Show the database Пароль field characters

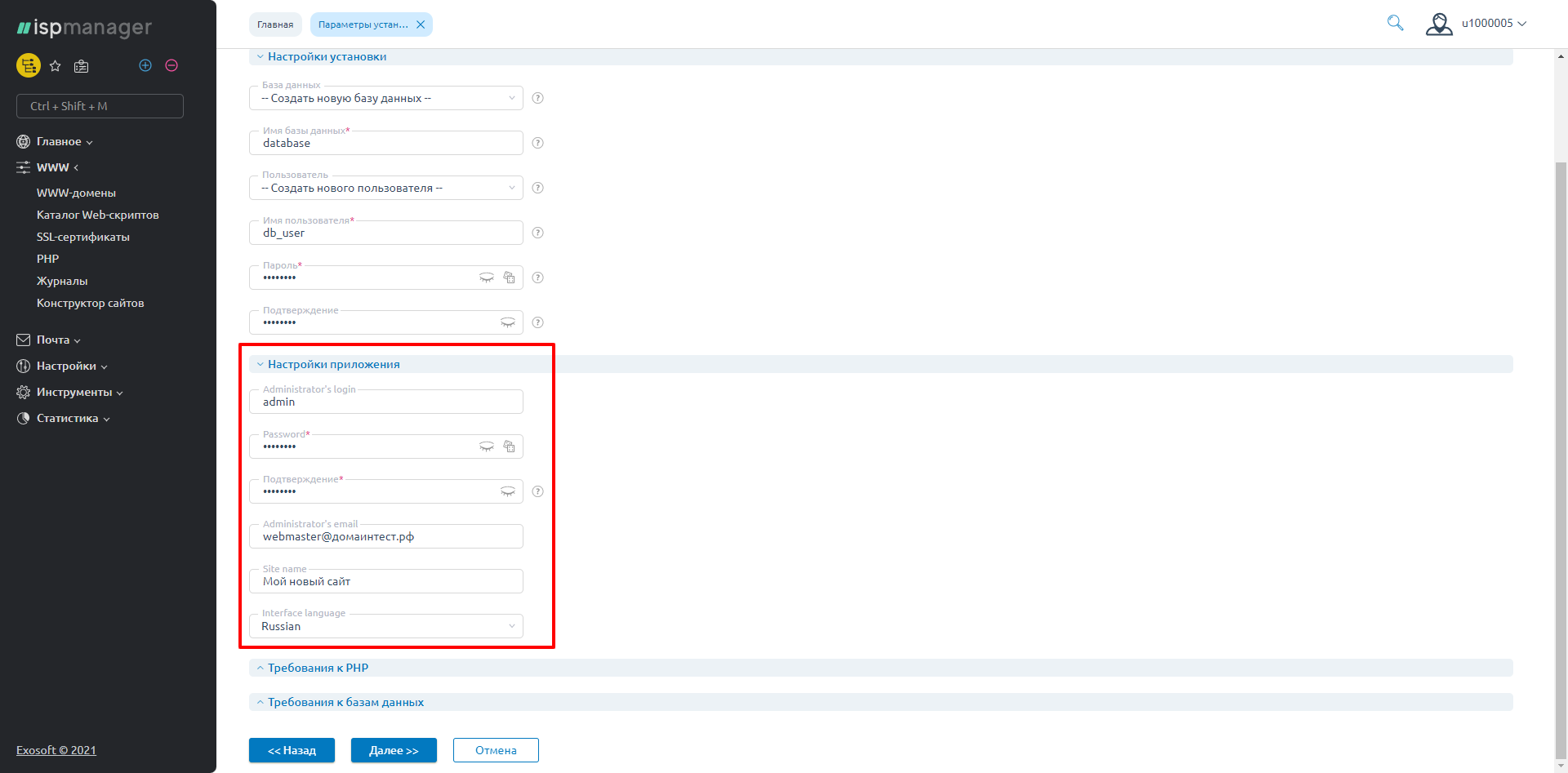[487, 278]
